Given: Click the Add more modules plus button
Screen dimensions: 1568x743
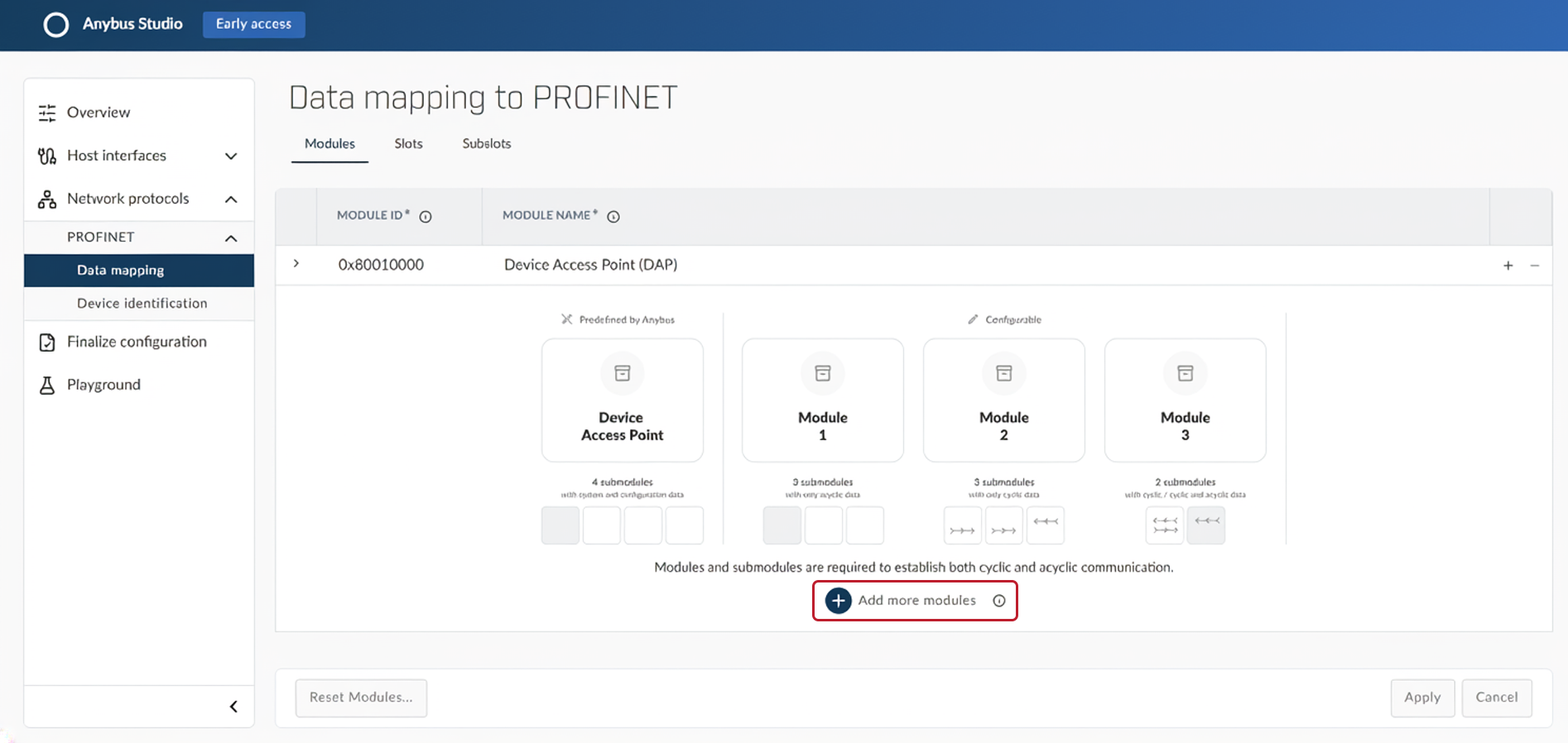Looking at the screenshot, I should click(839, 601).
